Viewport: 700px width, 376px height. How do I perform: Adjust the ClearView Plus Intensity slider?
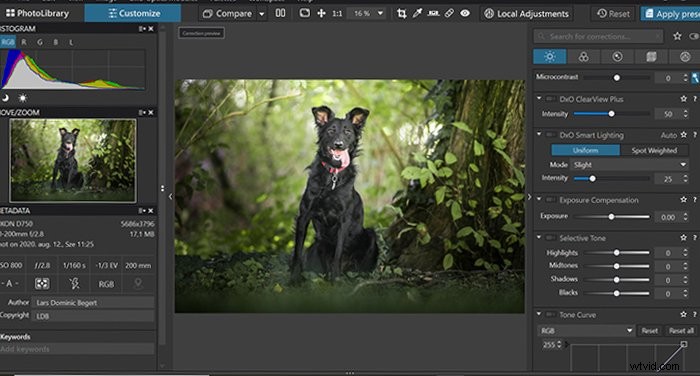pos(612,114)
